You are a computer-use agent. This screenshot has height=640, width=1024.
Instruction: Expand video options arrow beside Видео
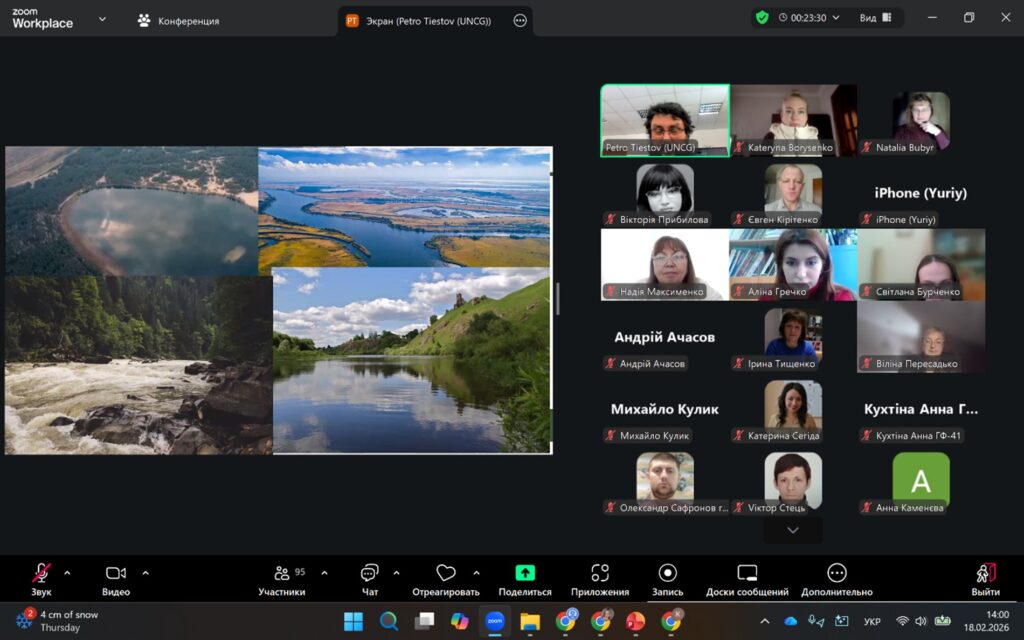click(x=146, y=573)
